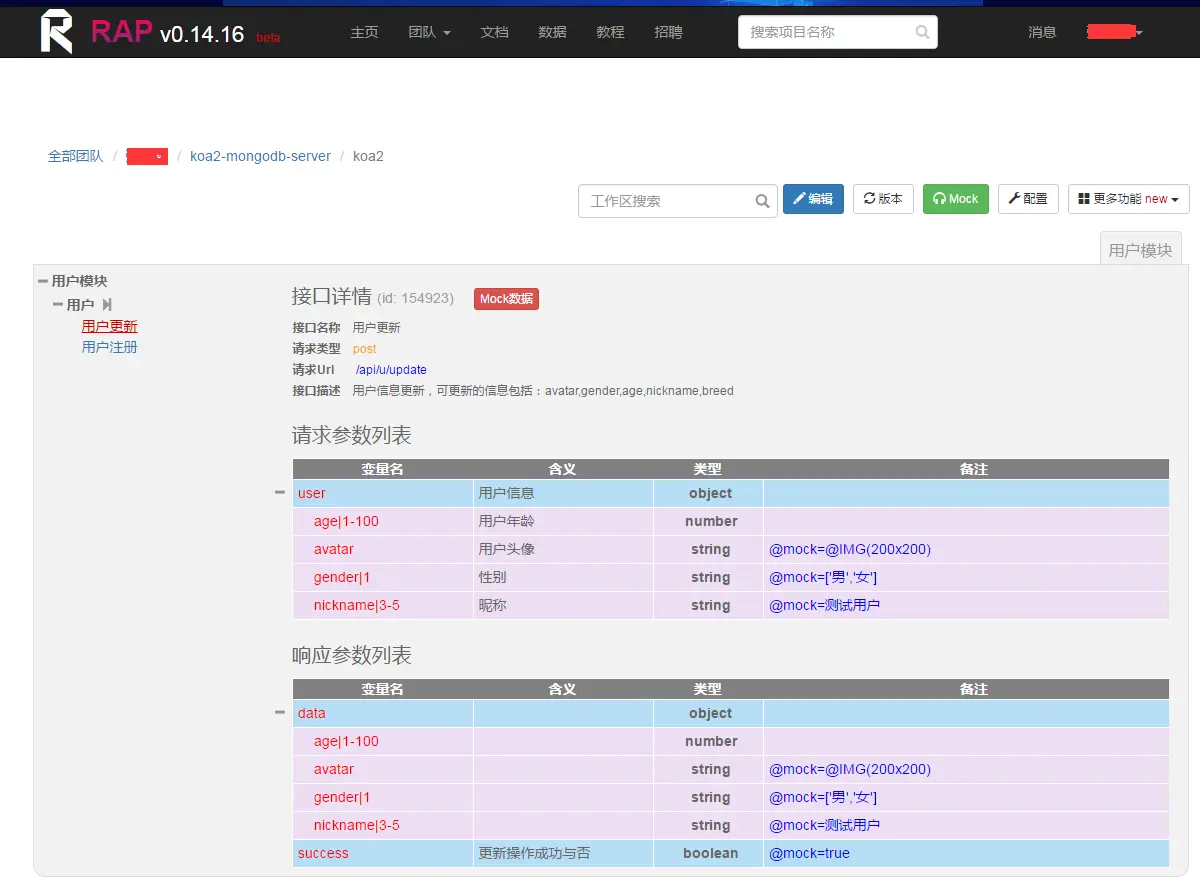Click the 请求参数列表 heading
Viewport: 1200px width, 888px height.
352,436
